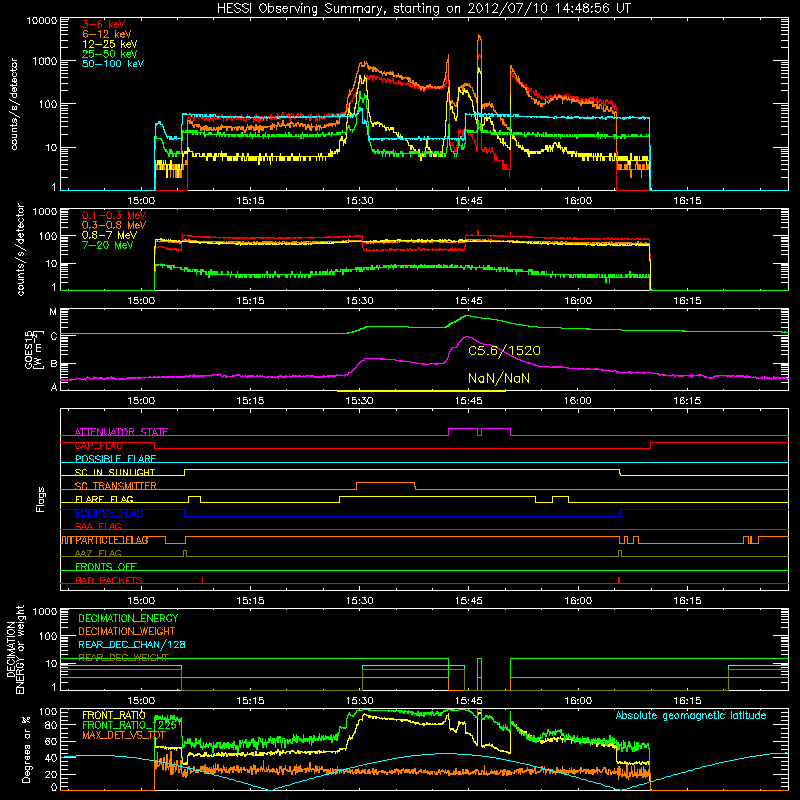800x800 pixels.
Task: Select the SC_TRANSMITTER flag label
Action: 116,486
